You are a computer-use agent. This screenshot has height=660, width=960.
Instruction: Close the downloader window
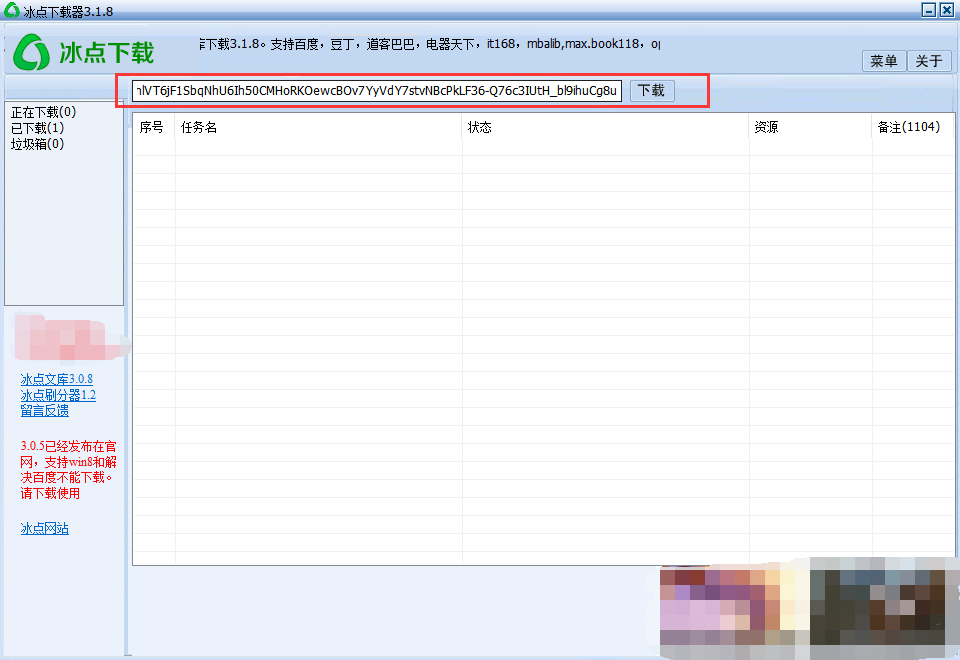[946, 9]
